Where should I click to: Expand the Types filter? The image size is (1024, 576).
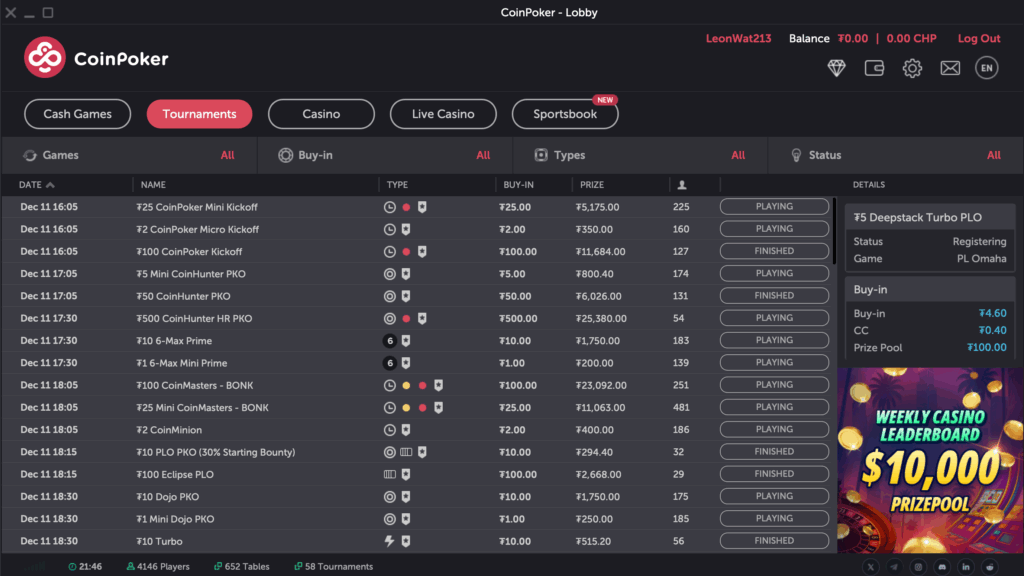click(x=641, y=155)
